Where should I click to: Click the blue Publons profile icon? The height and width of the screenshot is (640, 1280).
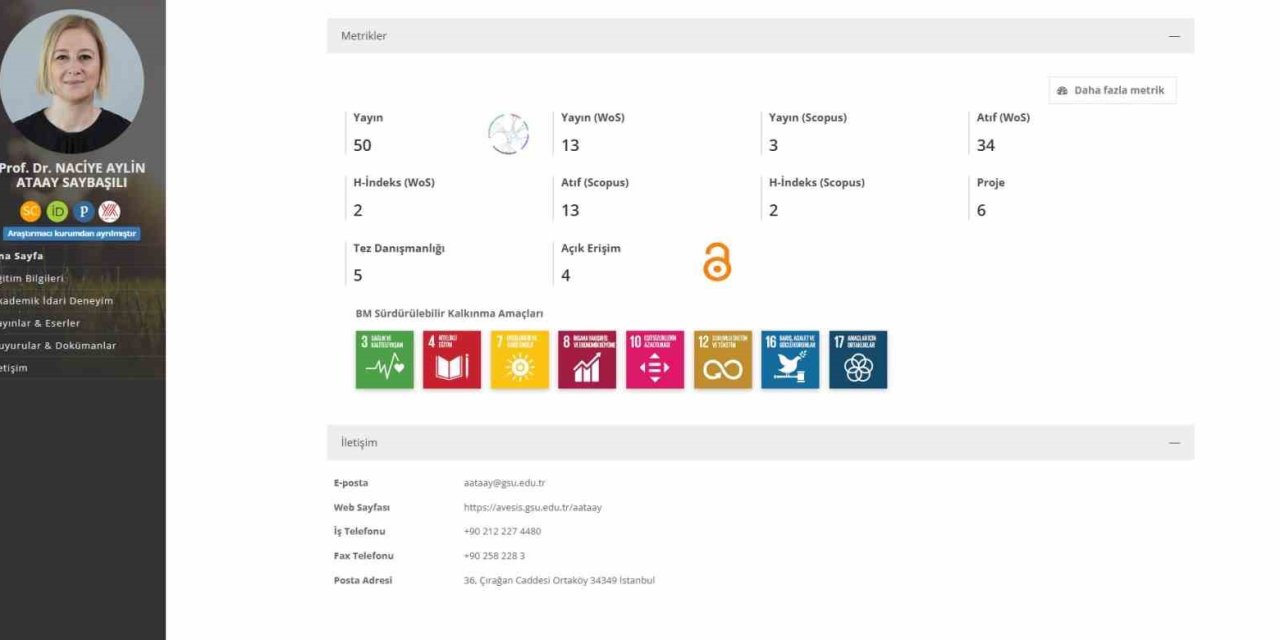(84, 211)
